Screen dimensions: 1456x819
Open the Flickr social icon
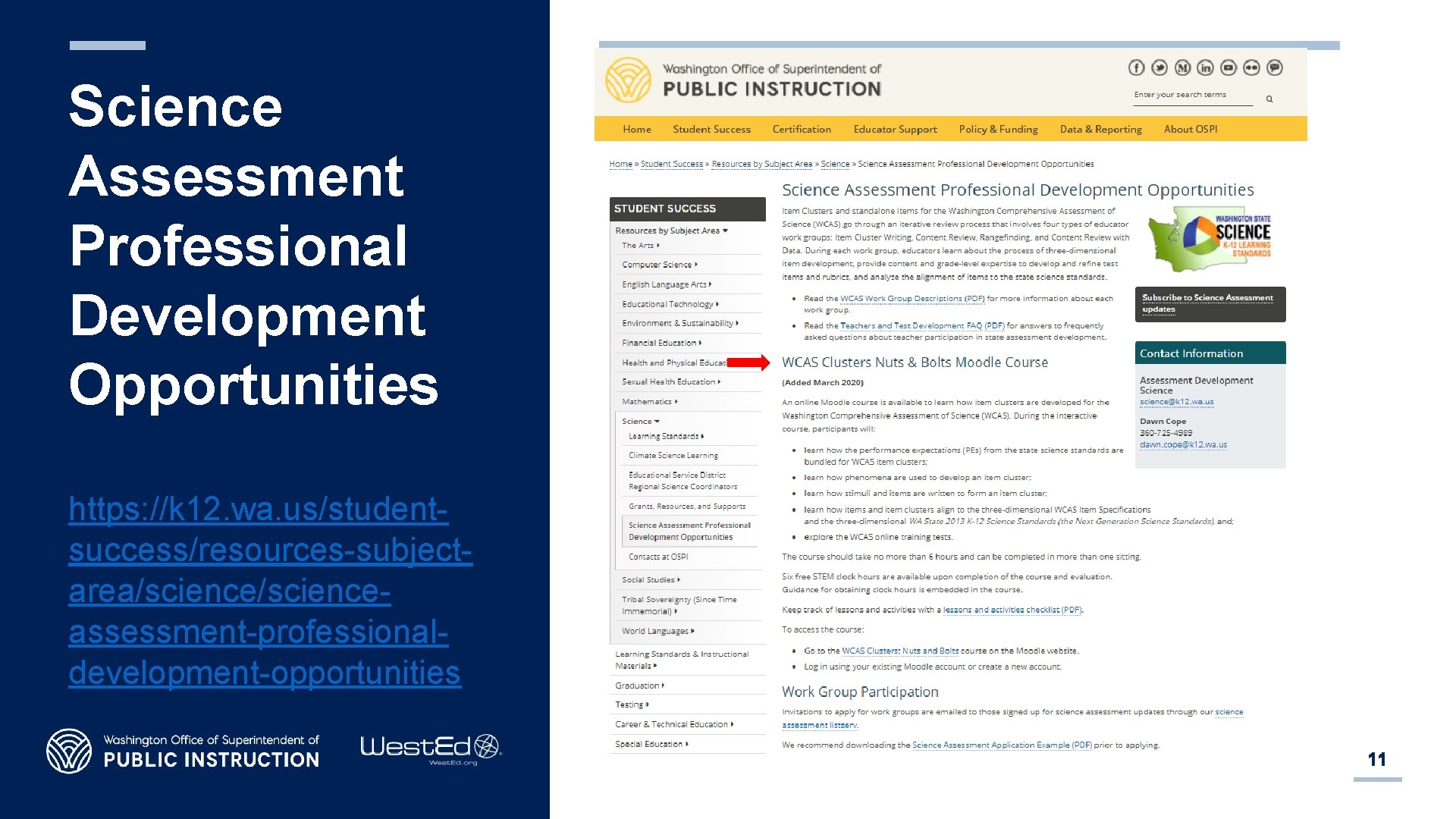1251,67
